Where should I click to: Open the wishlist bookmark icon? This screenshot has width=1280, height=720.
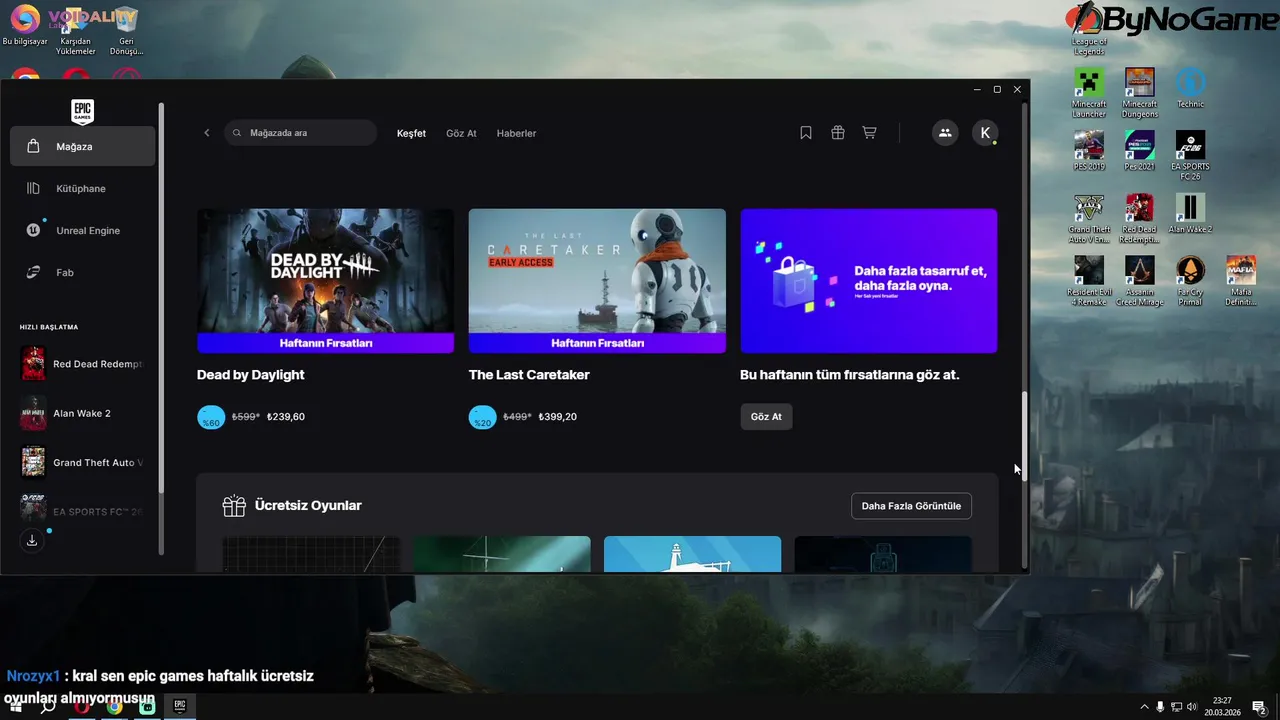click(806, 133)
